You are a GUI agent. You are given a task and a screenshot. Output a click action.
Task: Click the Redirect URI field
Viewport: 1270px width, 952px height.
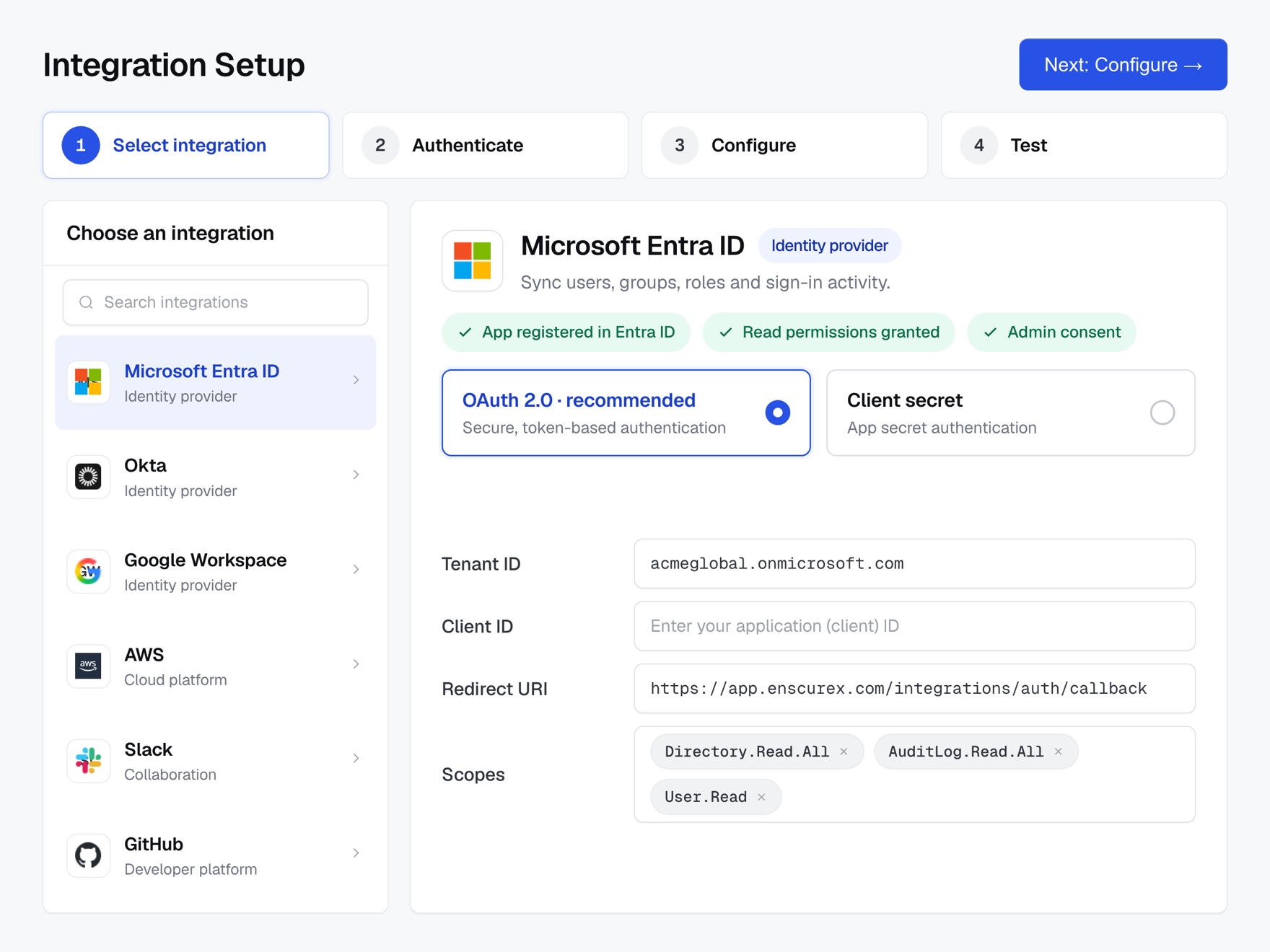pyautogui.click(x=914, y=689)
